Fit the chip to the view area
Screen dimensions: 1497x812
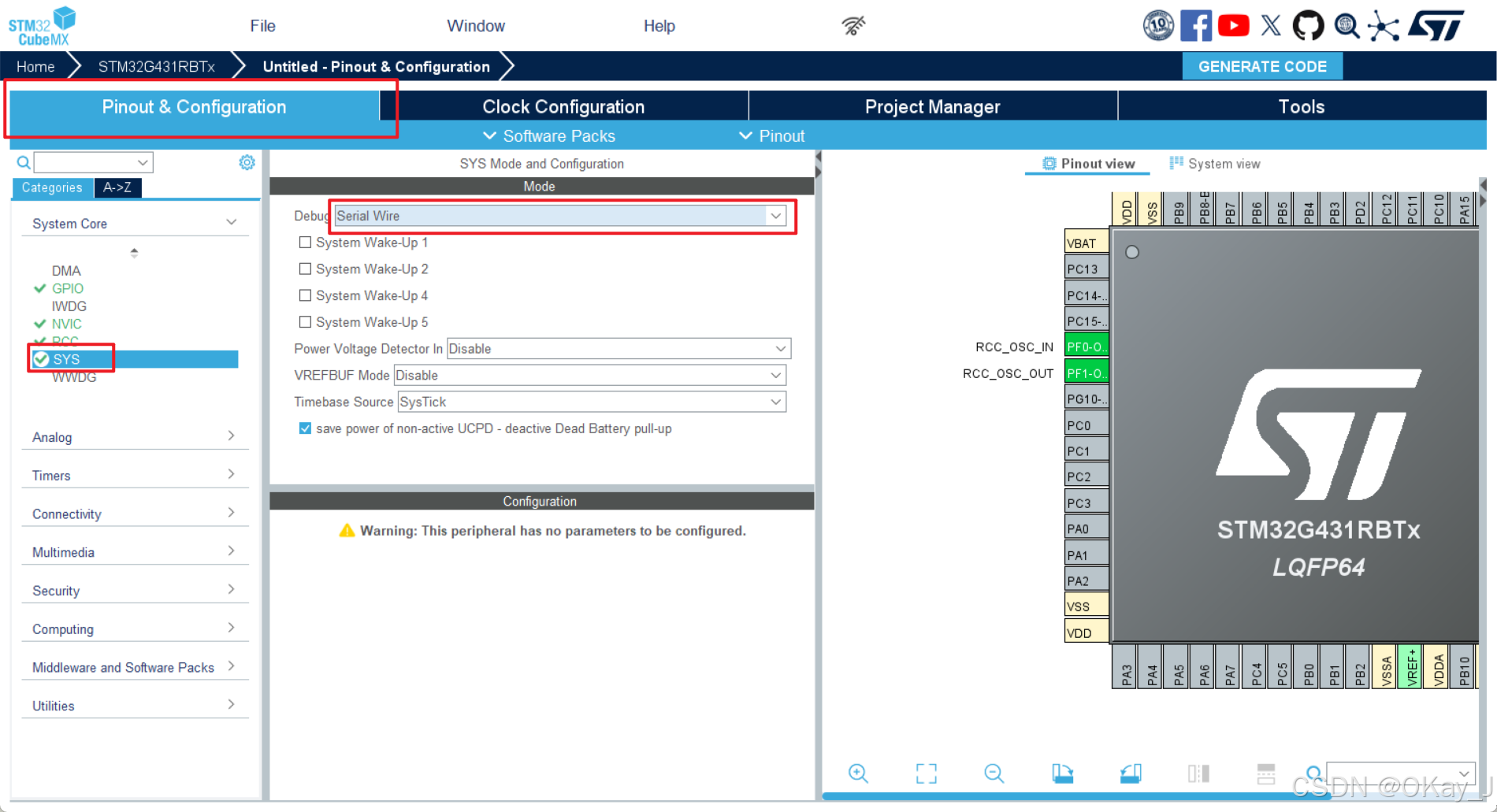[x=927, y=773]
